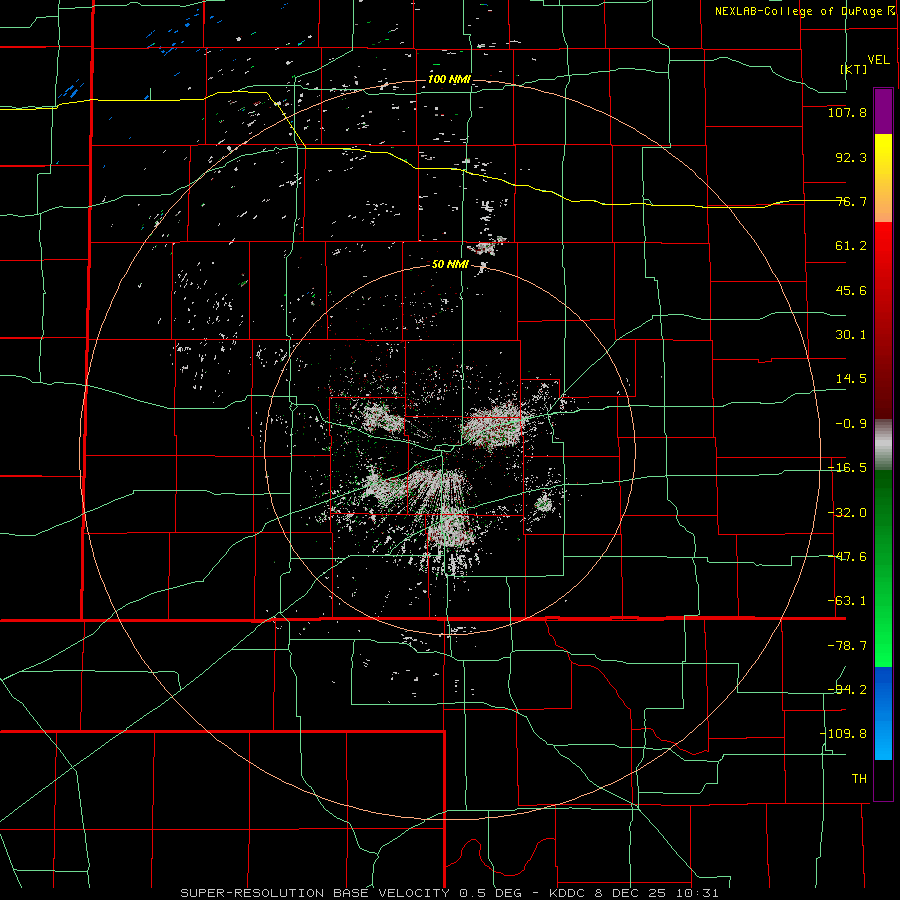The image size is (900, 900).
Task: Click the VEL legend title
Action: (x=878, y=60)
